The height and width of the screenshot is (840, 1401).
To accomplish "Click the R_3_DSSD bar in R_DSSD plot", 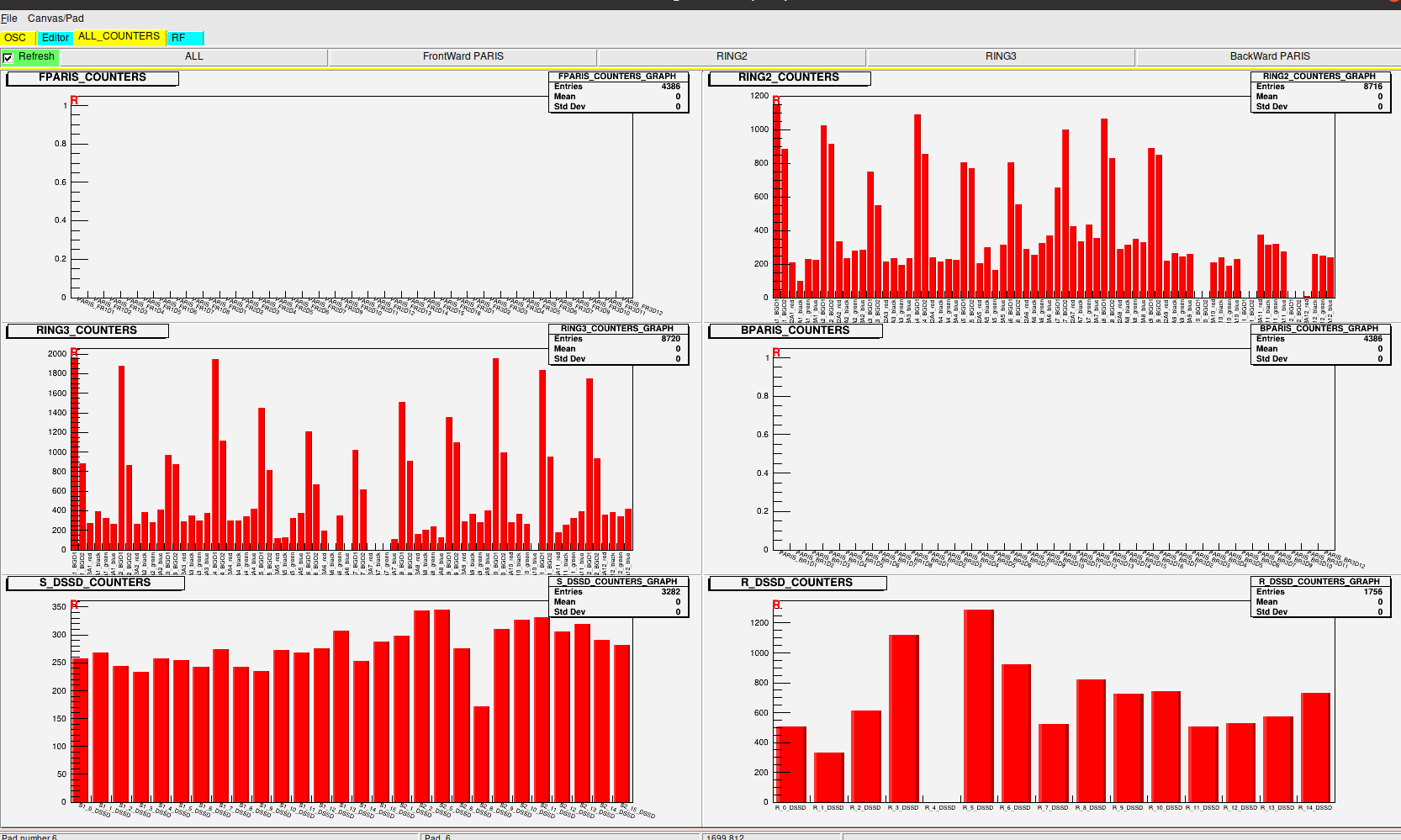I will tap(903, 717).
